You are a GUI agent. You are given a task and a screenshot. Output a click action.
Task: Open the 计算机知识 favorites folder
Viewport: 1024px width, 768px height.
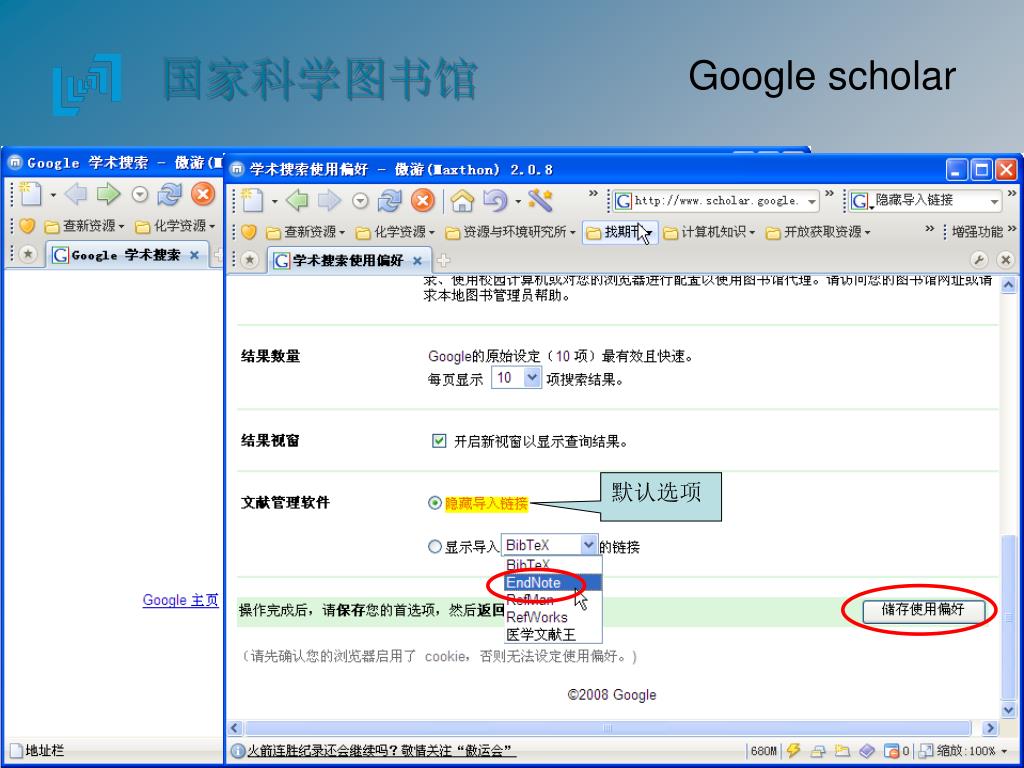click(x=709, y=232)
